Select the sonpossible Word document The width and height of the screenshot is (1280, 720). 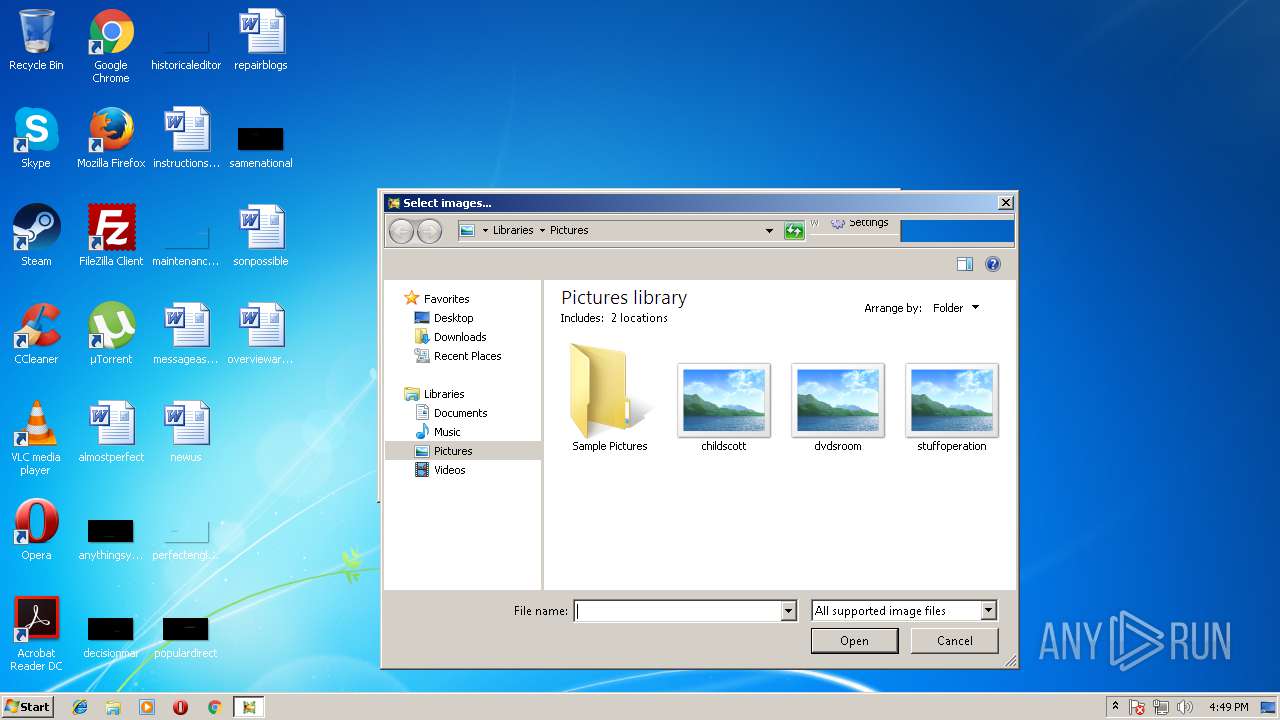pos(261,236)
